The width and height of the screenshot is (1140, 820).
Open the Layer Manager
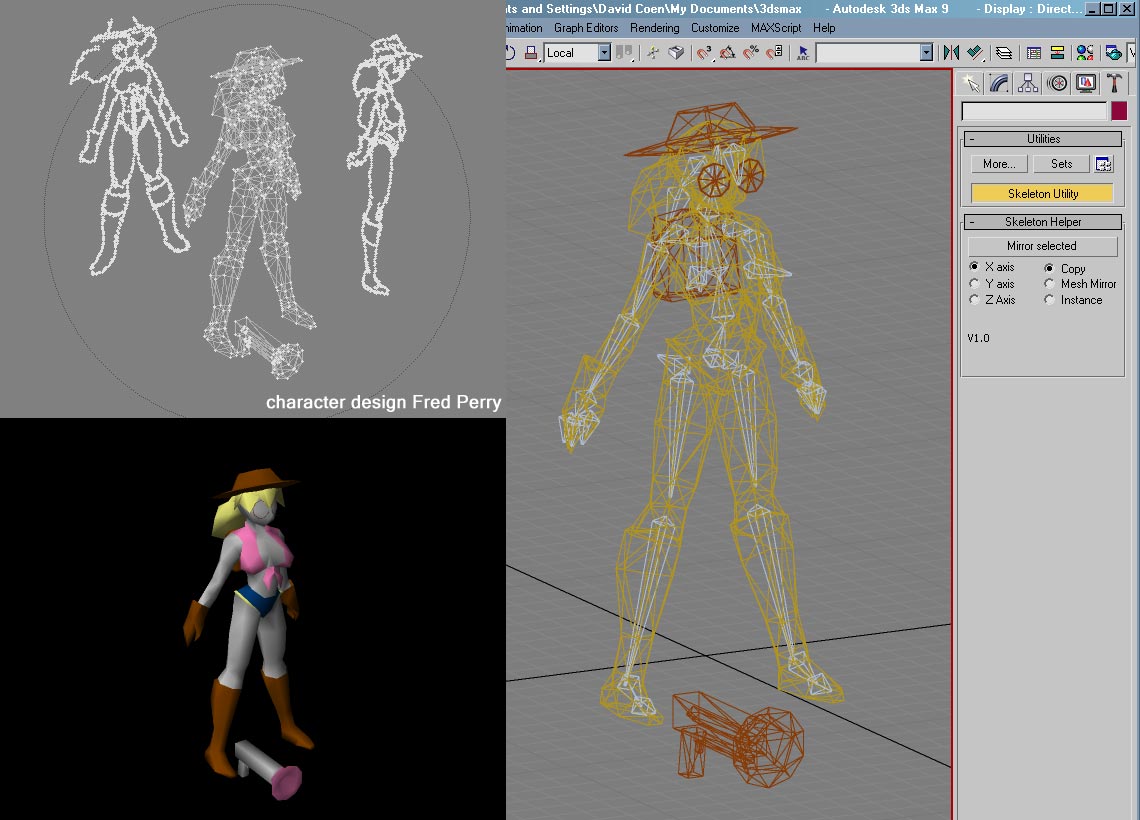tap(1004, 53)
